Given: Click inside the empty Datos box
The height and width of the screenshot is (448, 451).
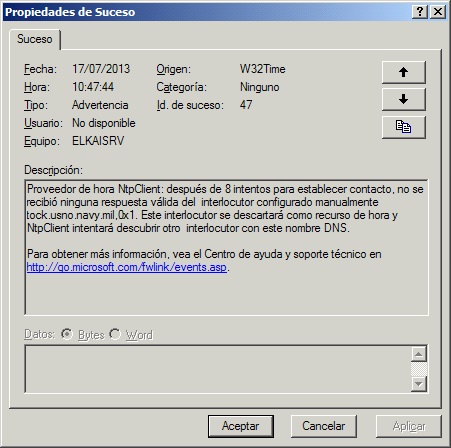Looking at the screenshot, I should pyautogui.click(x=218, y=369).
